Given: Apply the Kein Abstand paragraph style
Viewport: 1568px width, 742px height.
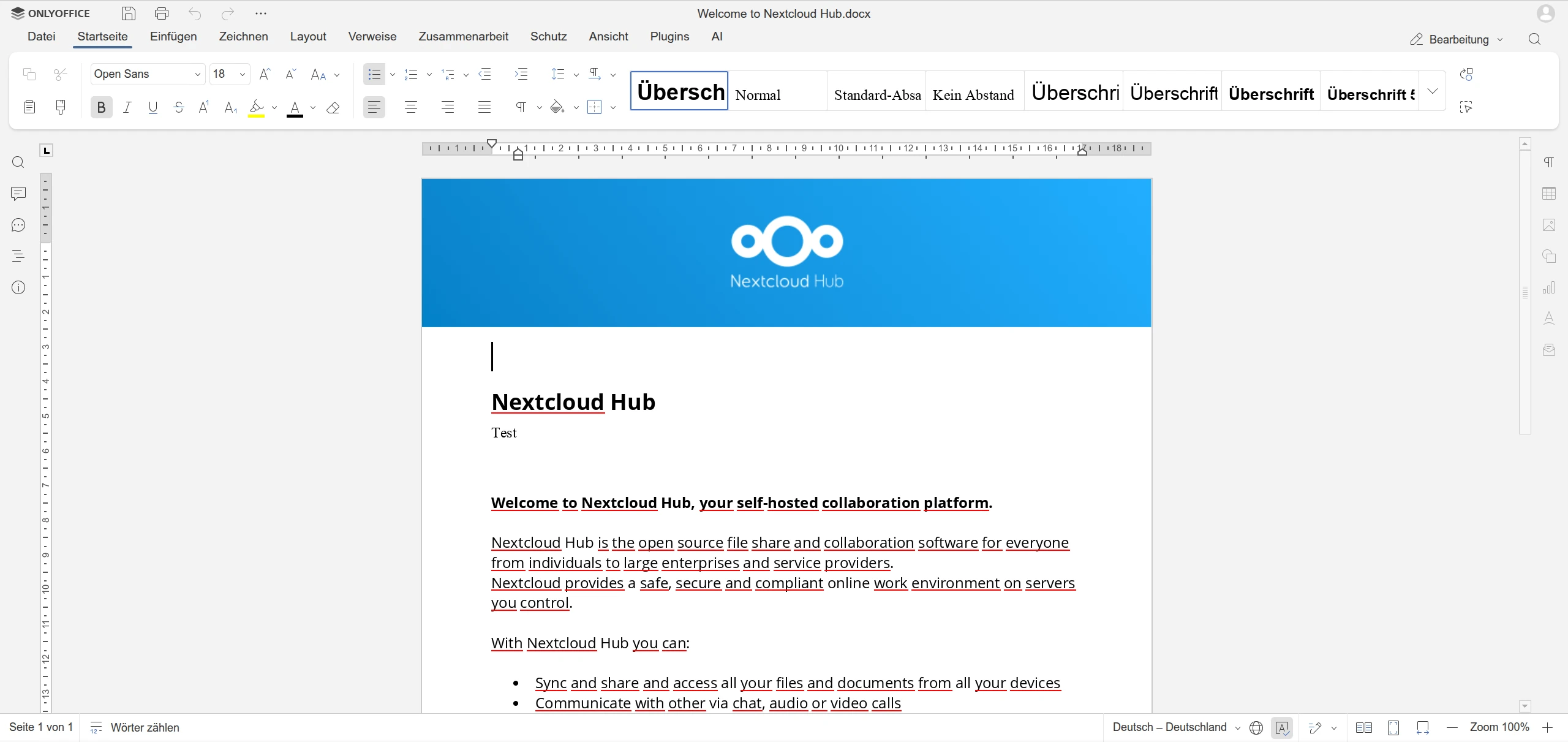Looking at the screenshot, I should tap(974, 93).
